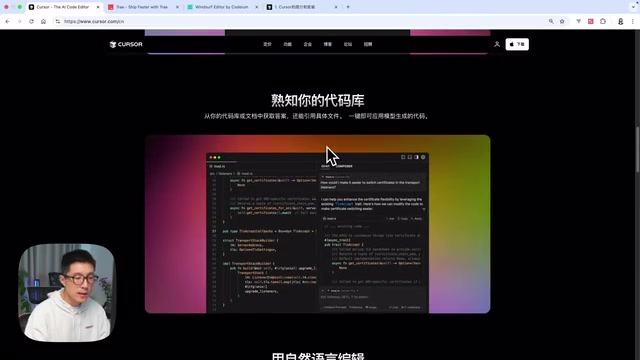The width and height of the screenshot is (640, 360).
Task: Select the CHAT tab in demo editor
Action: pyautogui.click(x=325, y=166)
